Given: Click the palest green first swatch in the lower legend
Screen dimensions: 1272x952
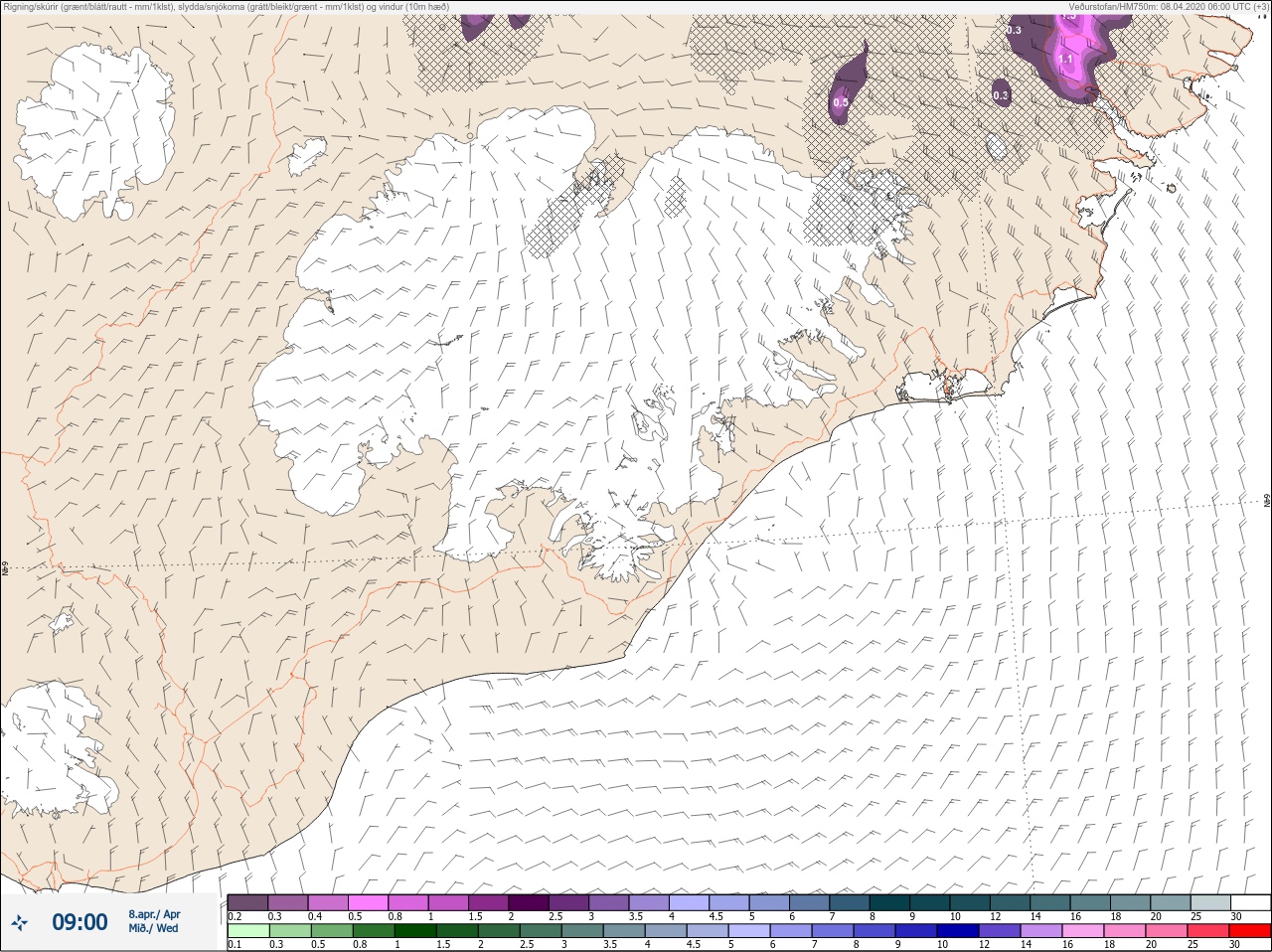Looking at the screenshot, I should [247, 931].
